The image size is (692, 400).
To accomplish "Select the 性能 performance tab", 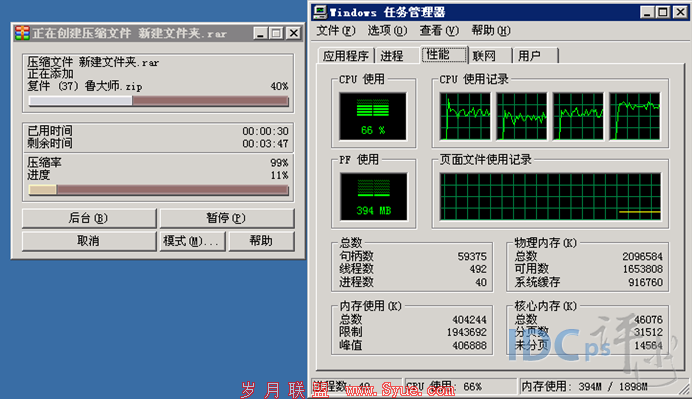I will pos(444,55).
